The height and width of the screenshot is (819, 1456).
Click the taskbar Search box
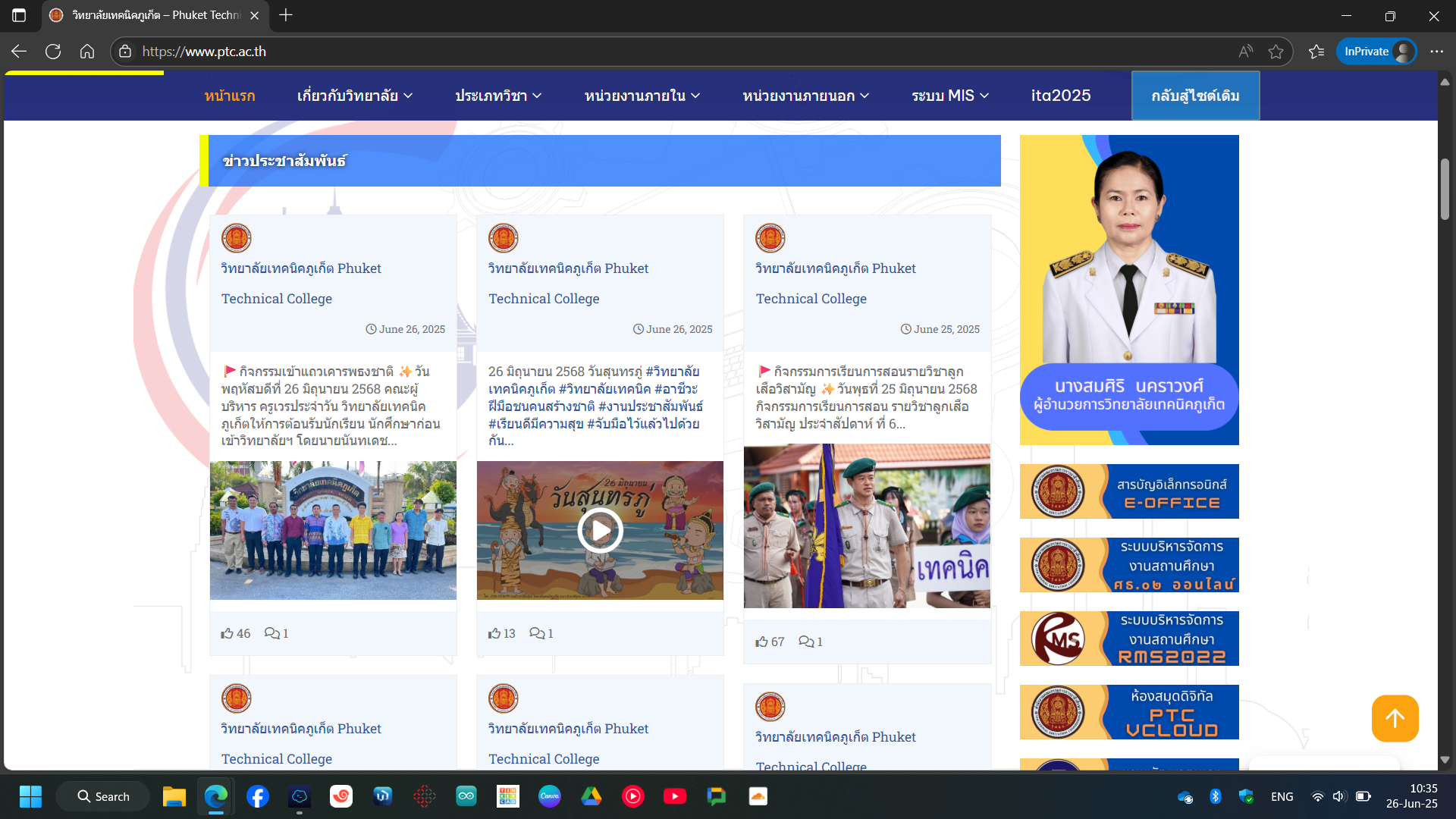click(103, 796)
